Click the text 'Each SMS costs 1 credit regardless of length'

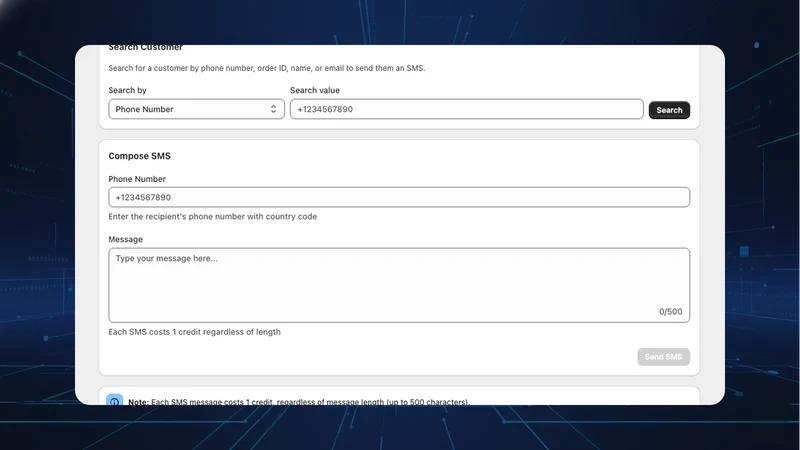click(194, 332)
